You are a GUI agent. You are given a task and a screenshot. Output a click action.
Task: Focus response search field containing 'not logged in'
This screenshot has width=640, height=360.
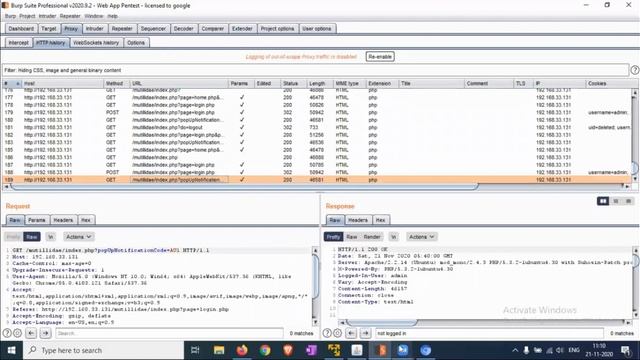pos(489,333)
